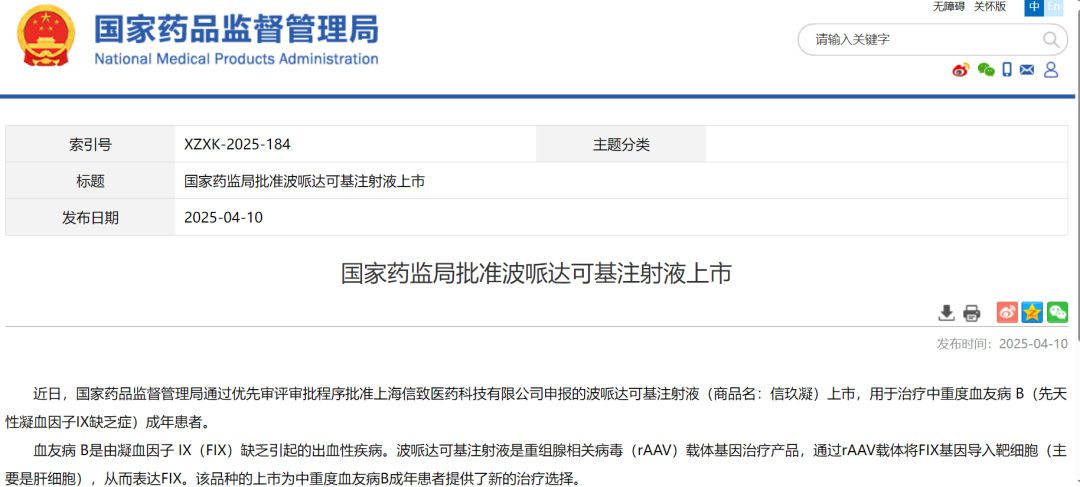Switch language to En
This screenshot has width=1080, height=487.
click(x=1054, y=7)
